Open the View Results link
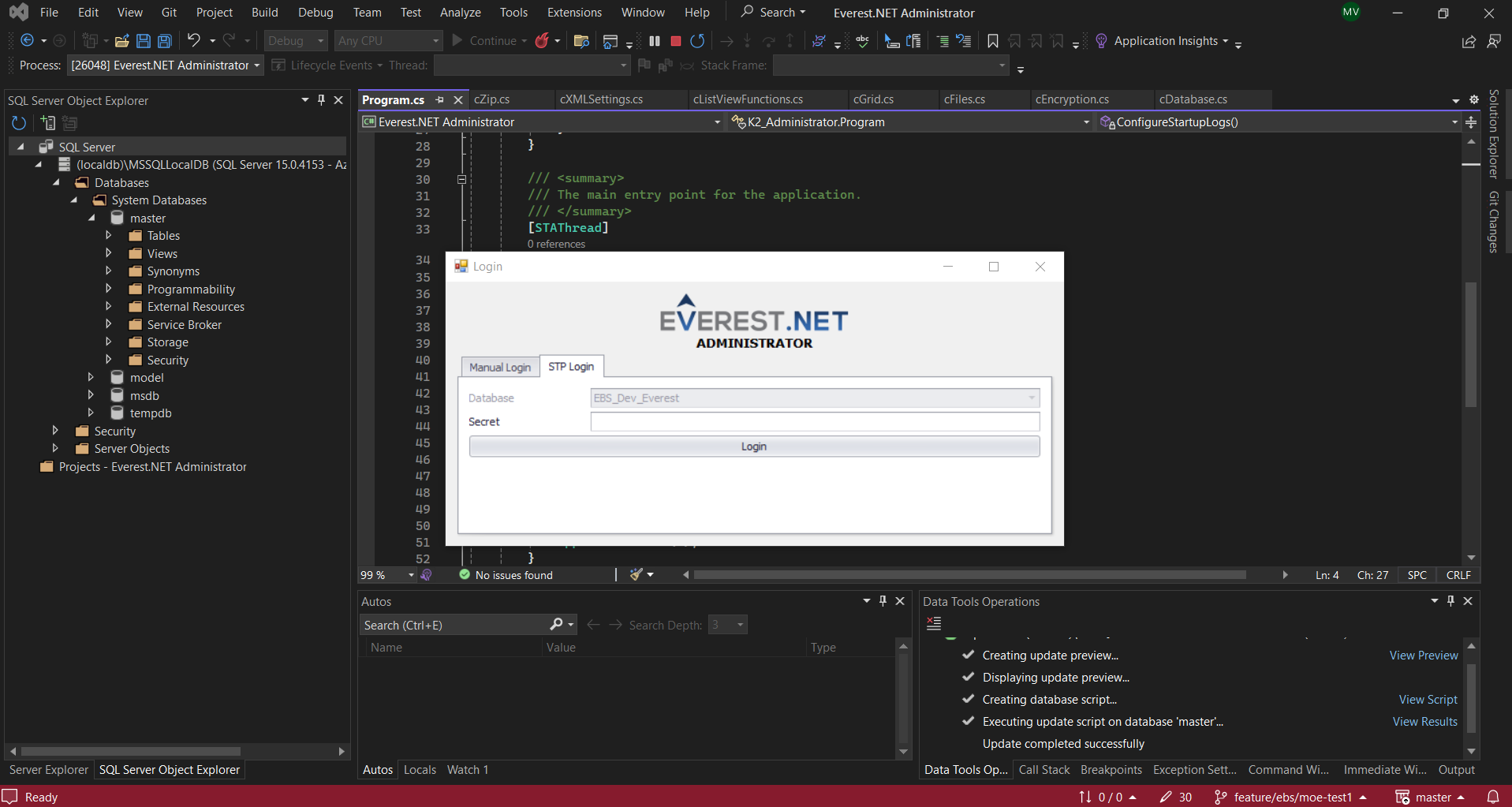 click(1425, 722)
